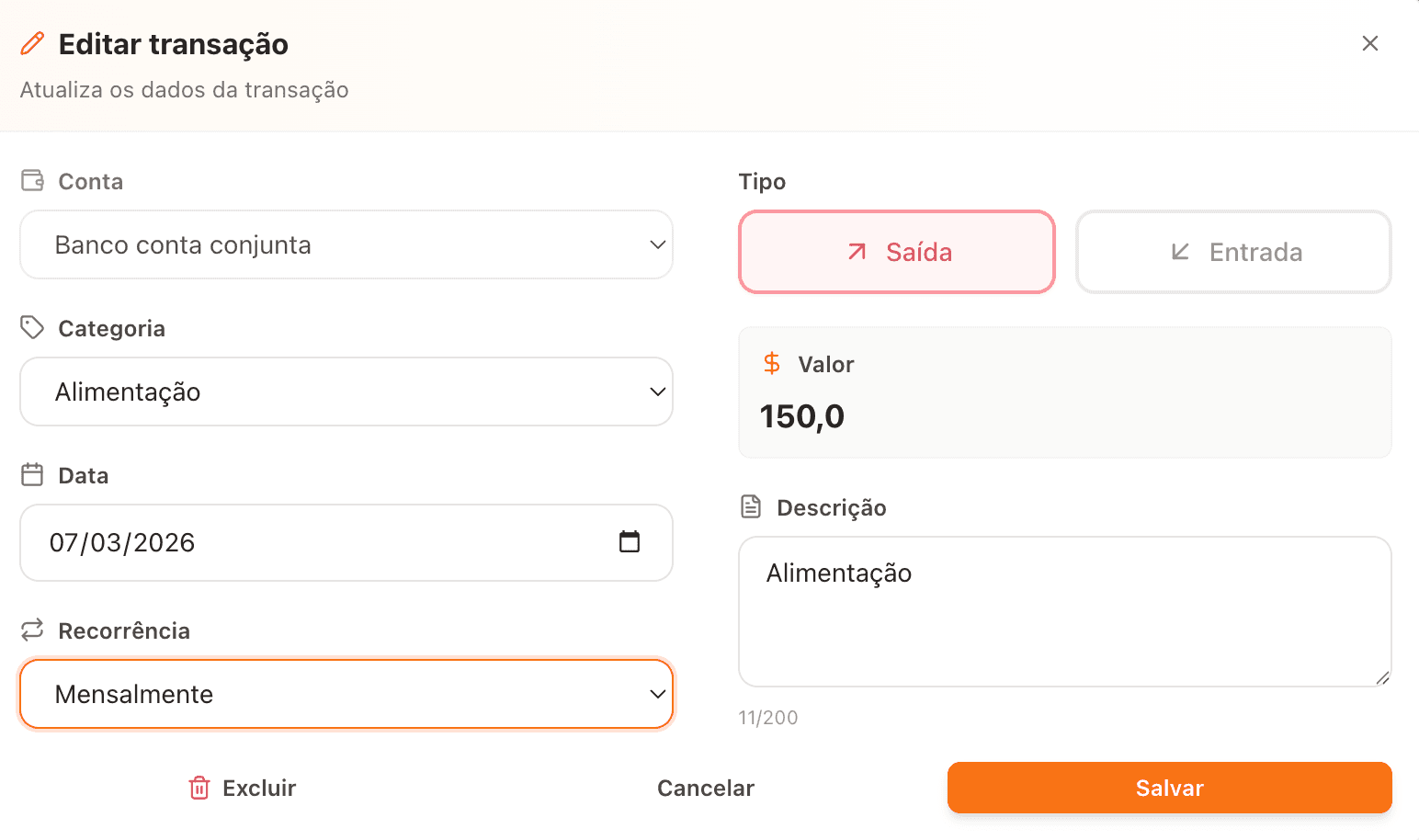The width and height of the screenshot is (1419, 840).
Task: Open the Recorrência dropdown set to Mensalmente
Action: [346, 694]
